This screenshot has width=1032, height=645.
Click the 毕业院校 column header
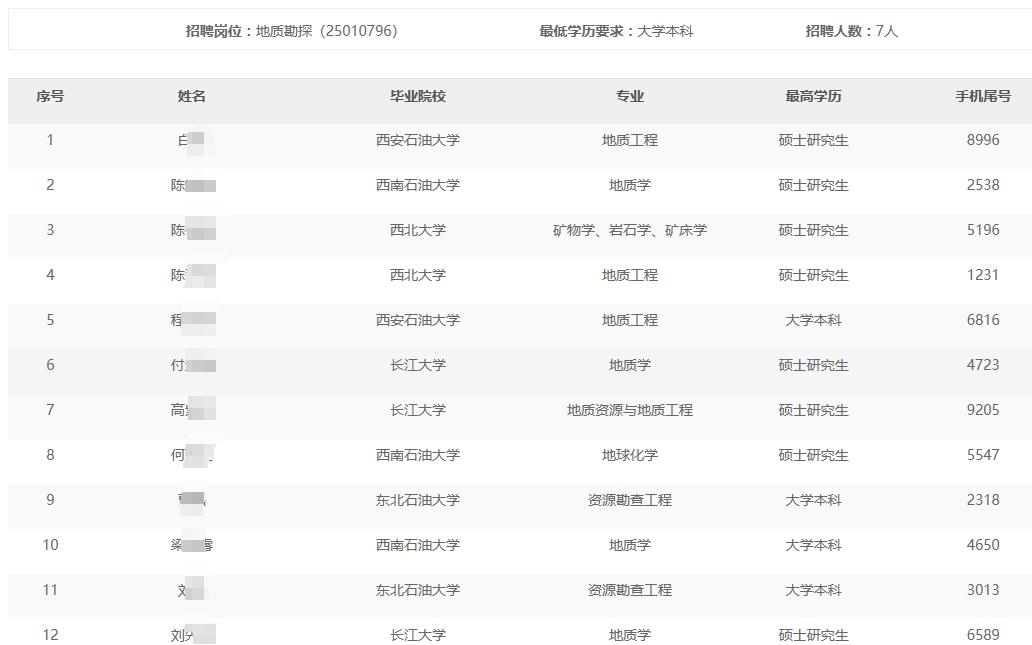418,97
